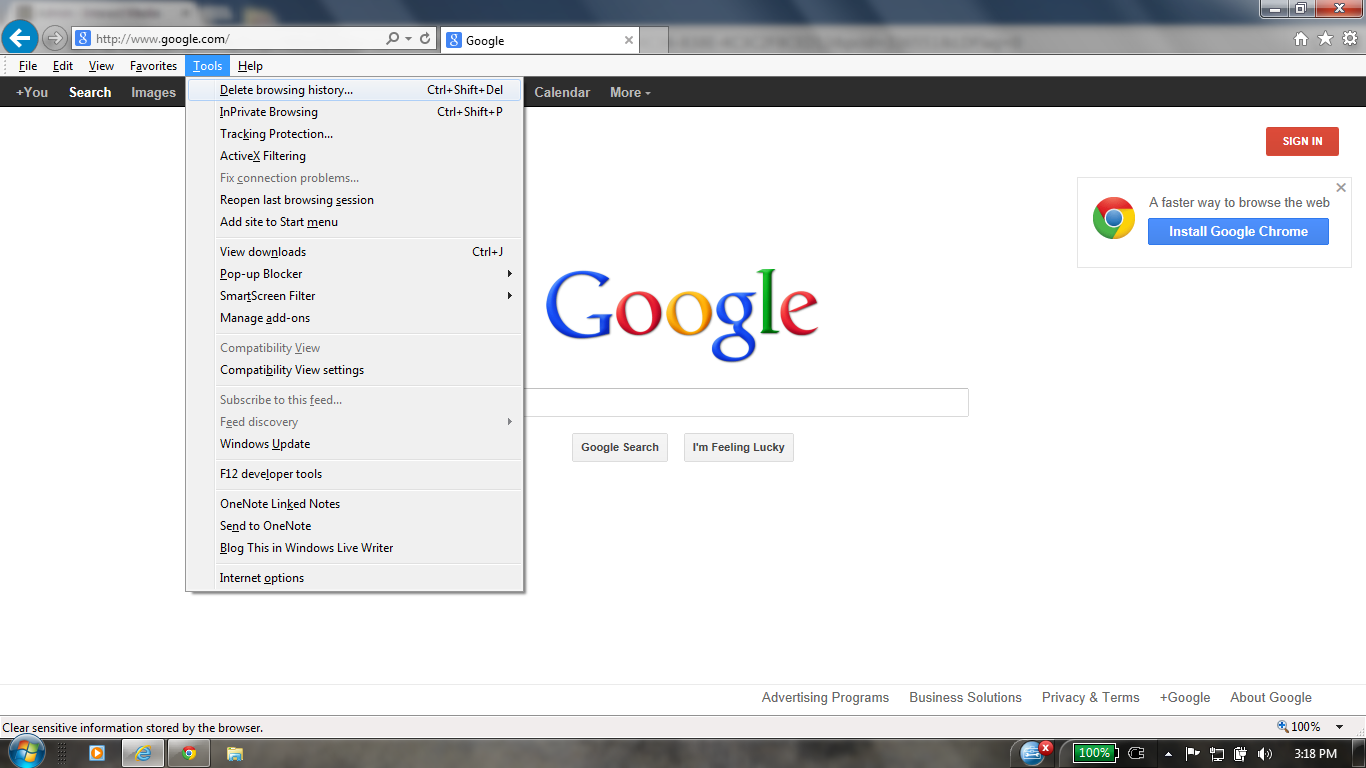Launch Windows Media Player from the taskbar

pos(97,753)
